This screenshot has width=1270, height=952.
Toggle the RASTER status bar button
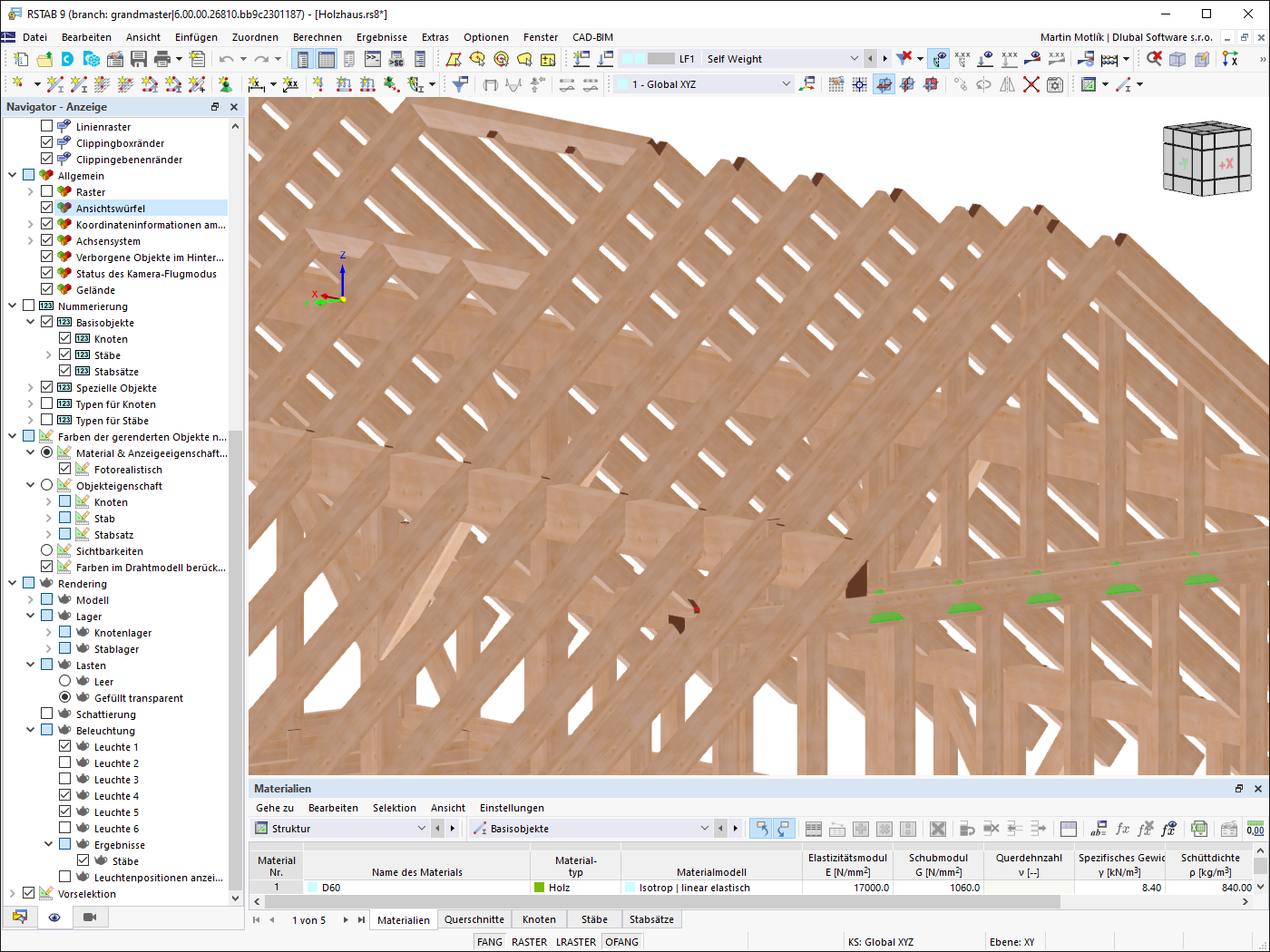pos(530,942)
